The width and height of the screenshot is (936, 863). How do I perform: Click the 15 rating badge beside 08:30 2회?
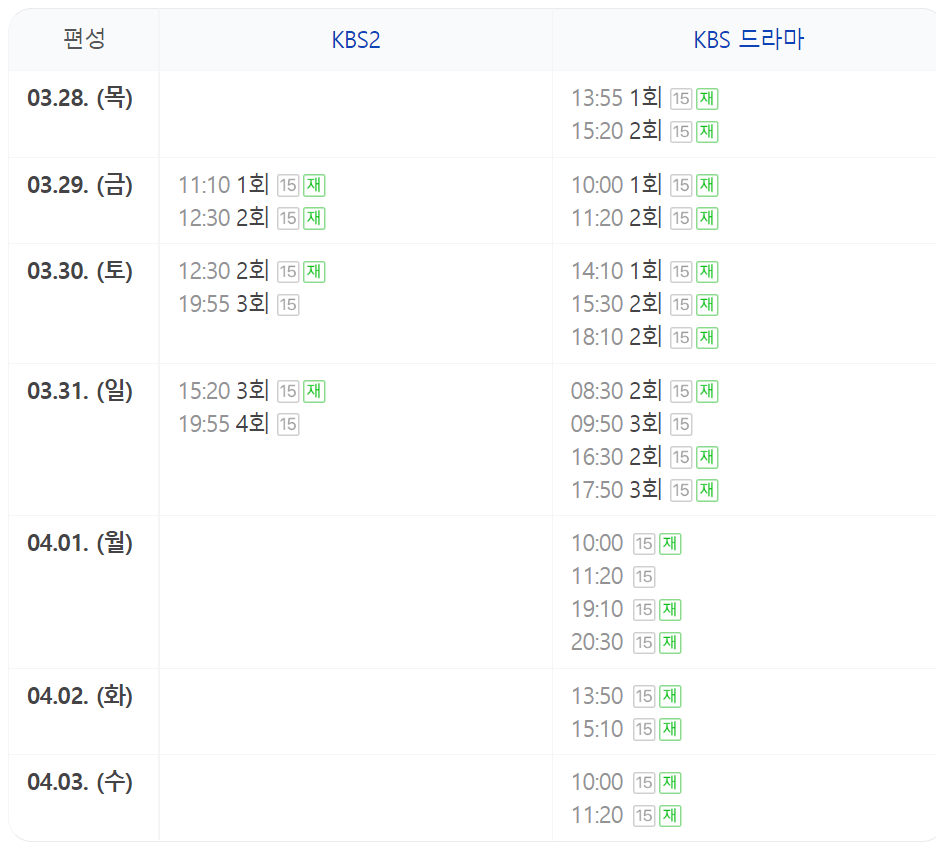[681, 392]
